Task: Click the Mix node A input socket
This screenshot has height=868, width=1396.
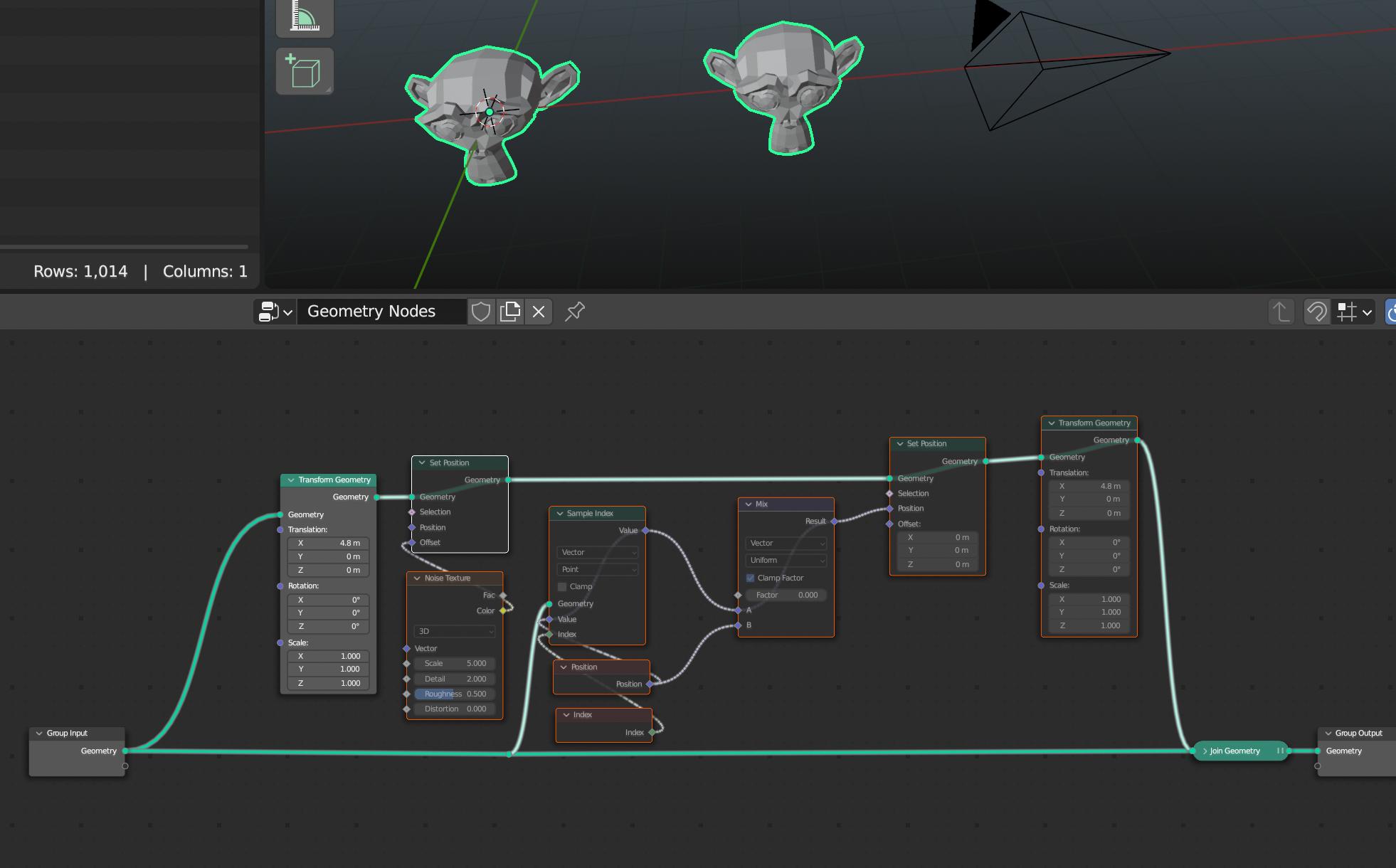Action: 739,610
